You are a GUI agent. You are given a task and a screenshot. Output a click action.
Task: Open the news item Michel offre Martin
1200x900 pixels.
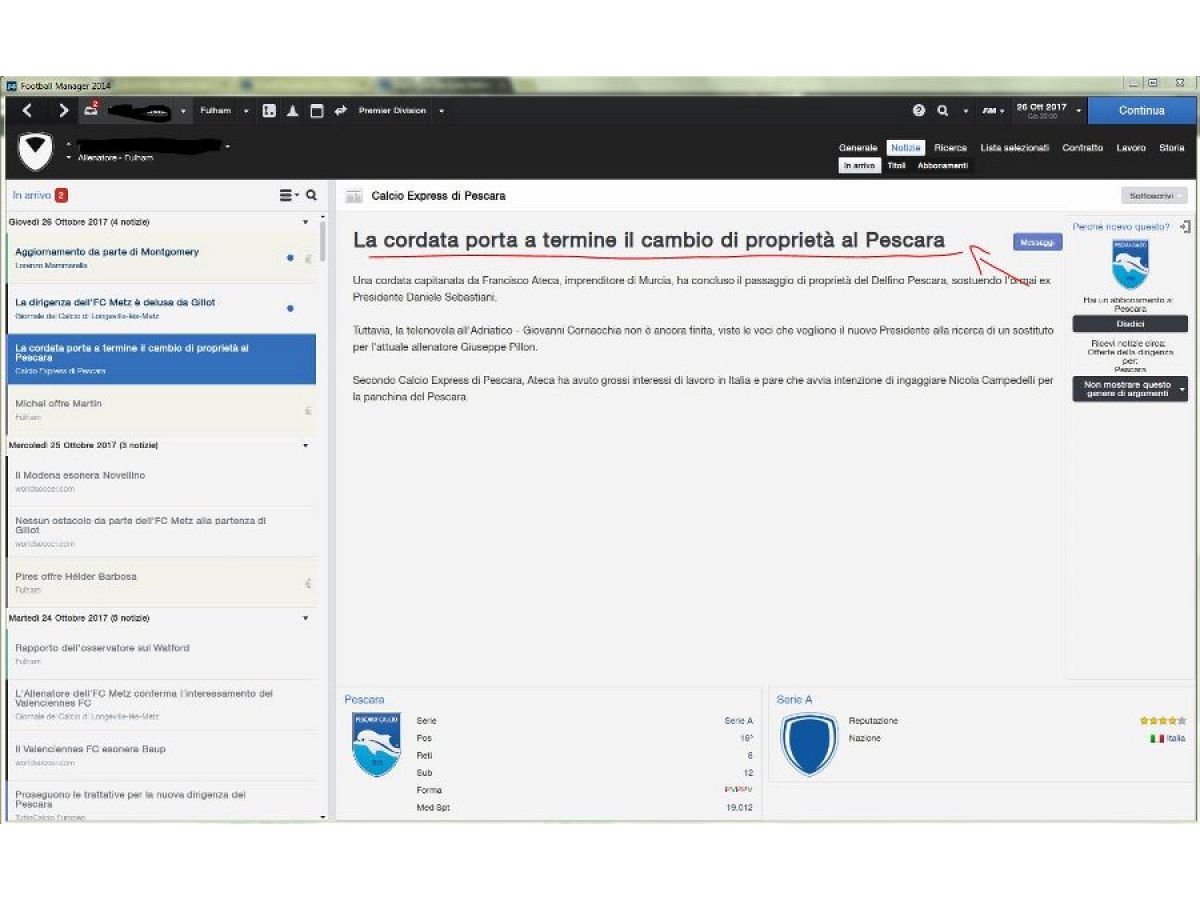pos(161,409)
